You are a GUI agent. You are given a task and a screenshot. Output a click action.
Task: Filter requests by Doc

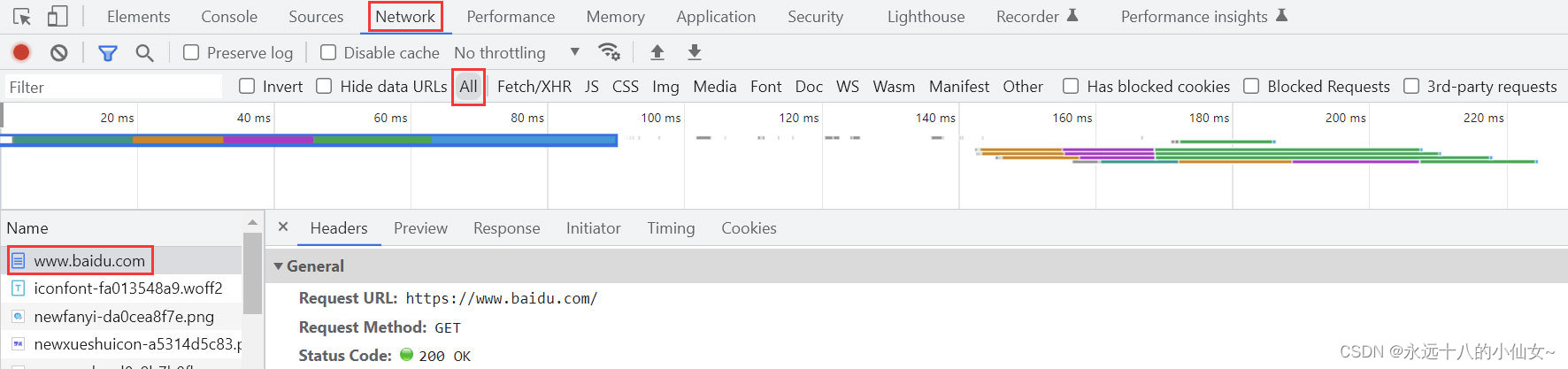coord(809,87)
